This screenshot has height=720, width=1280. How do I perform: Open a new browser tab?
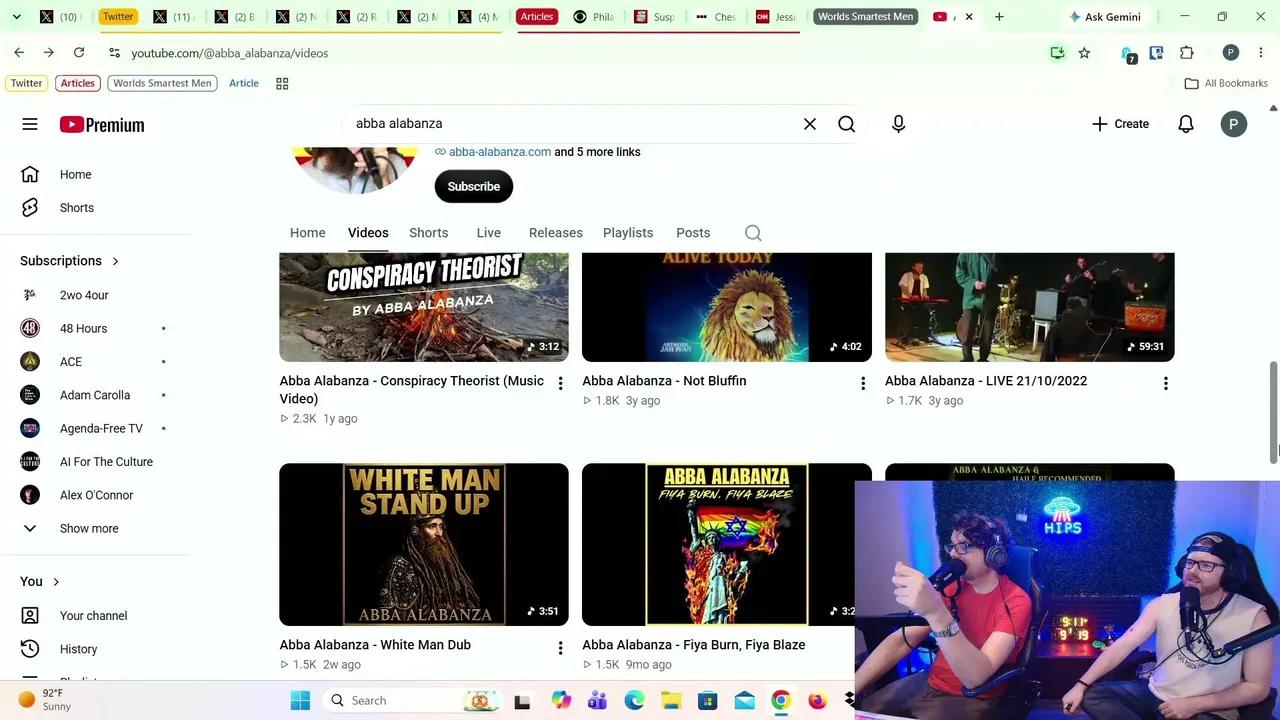tap(999, 17)
